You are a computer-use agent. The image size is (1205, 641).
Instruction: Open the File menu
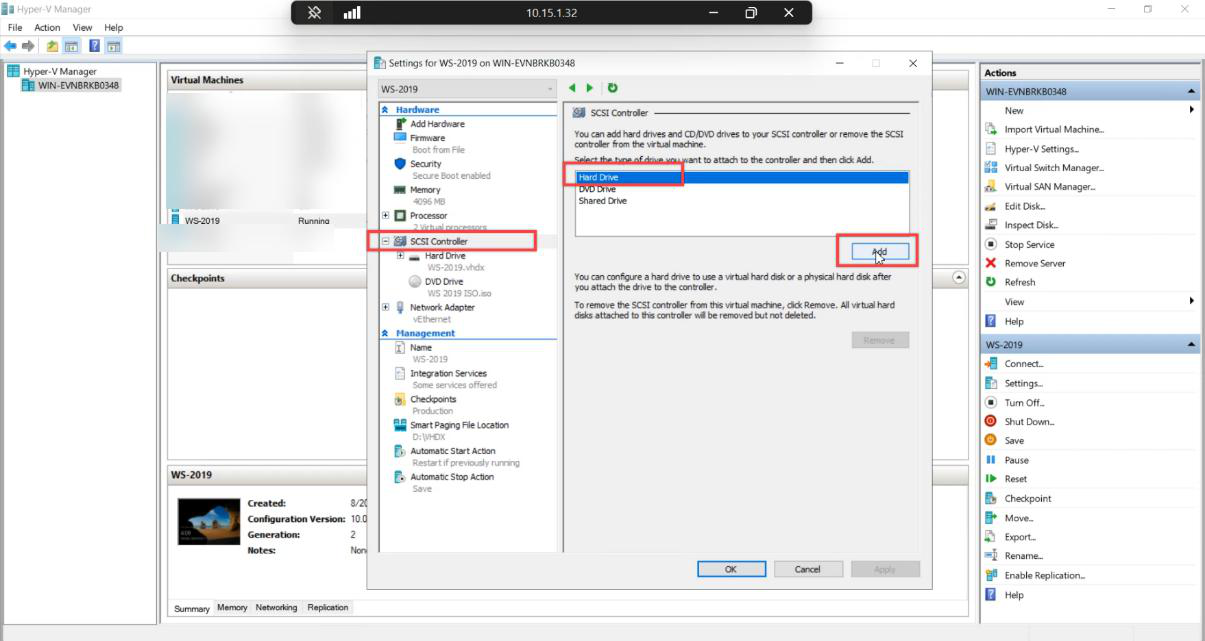(x=15, y=28)
